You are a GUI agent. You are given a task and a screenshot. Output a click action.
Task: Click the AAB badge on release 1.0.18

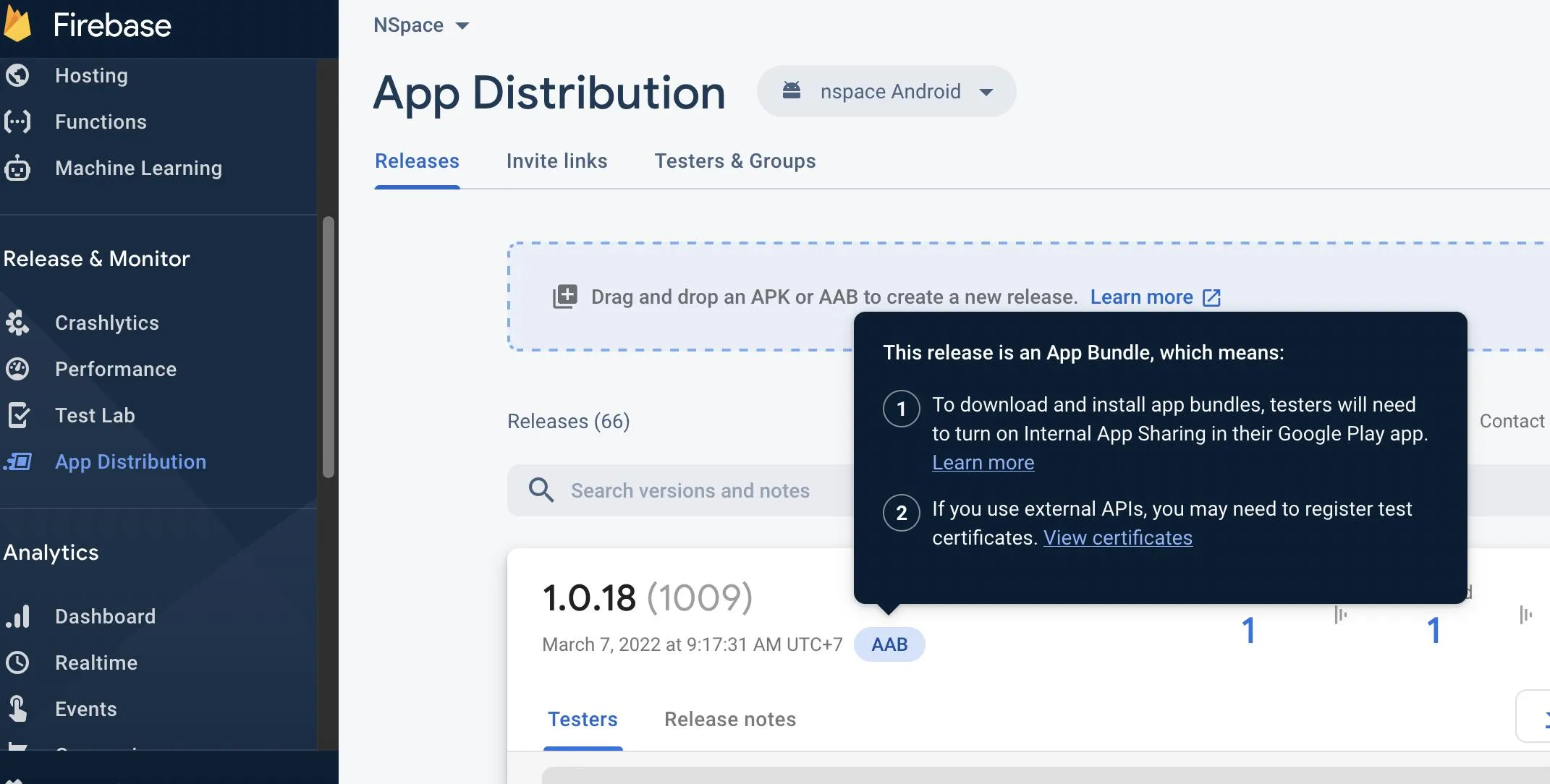(889, 644)
